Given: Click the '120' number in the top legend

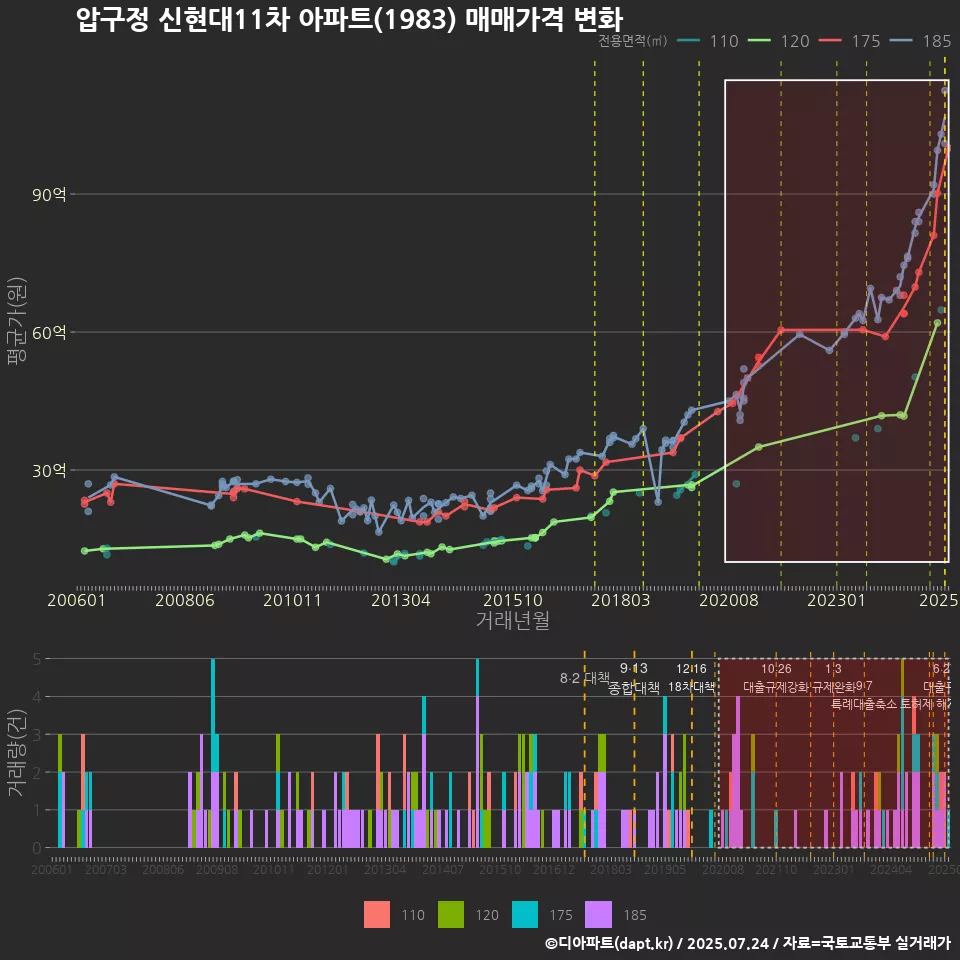Looking at the screenshot, I should tap(795, 41).
